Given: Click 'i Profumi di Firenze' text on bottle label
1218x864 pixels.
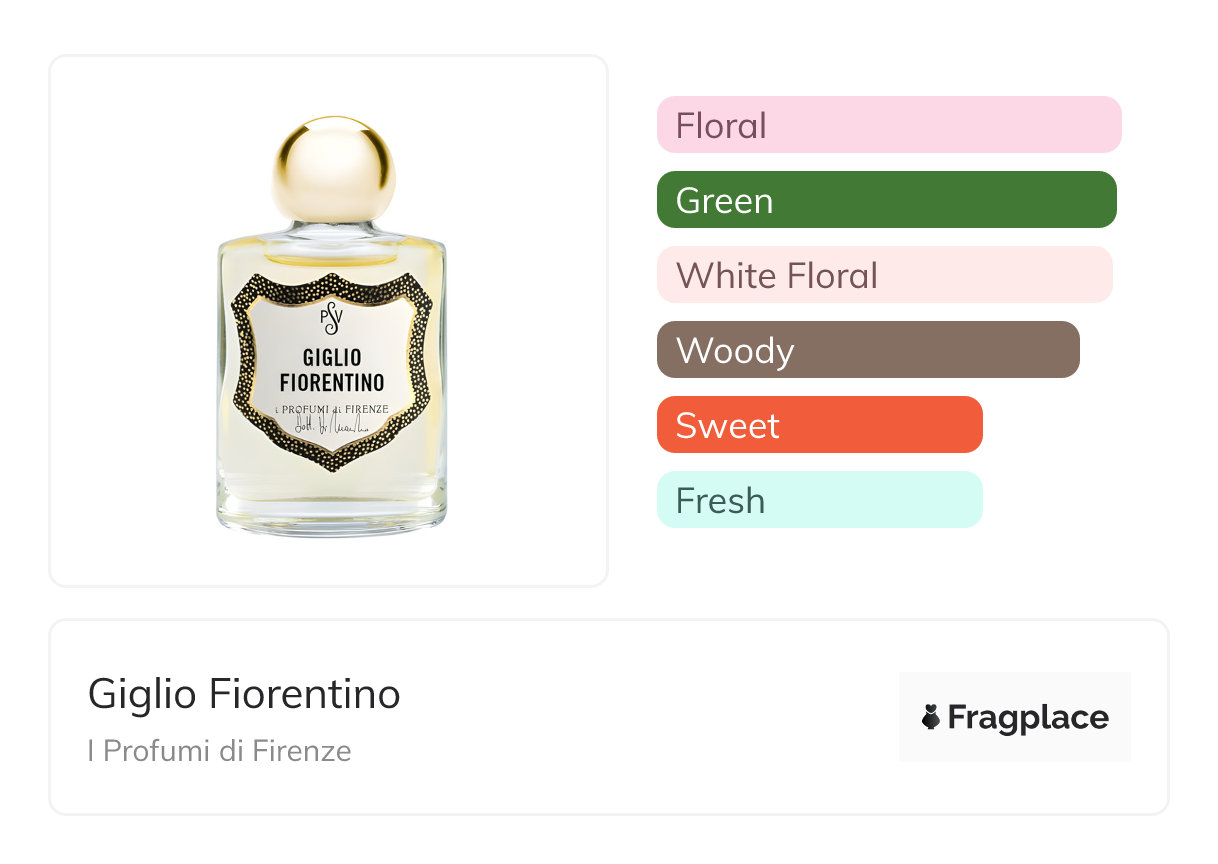Looking at the screenshot, I should tap(331, 408).
